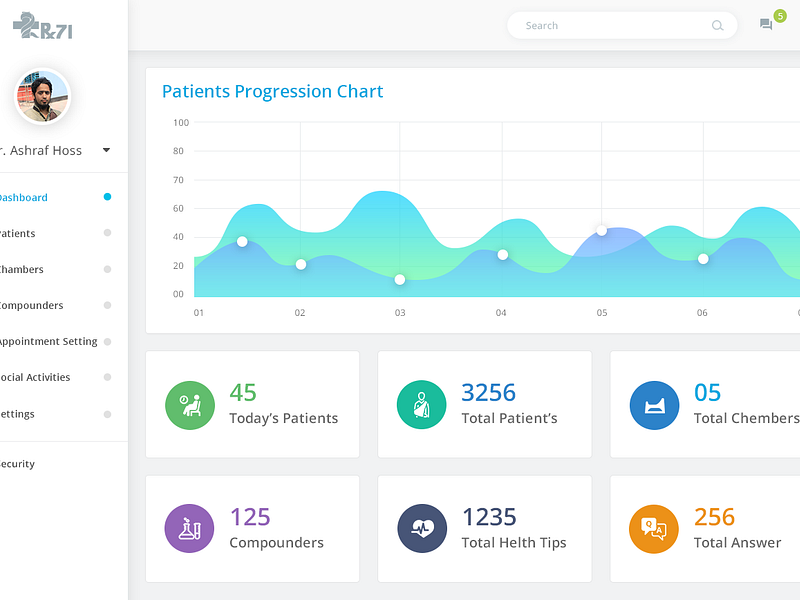
Task: Expand the Settings sidebar entry
Action: [18, 413]
